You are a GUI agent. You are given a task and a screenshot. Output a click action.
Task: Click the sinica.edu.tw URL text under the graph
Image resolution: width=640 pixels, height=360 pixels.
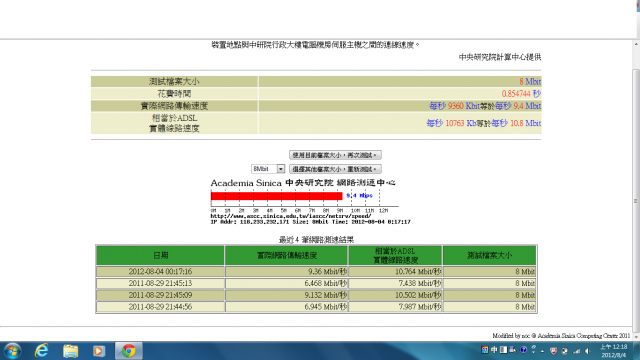(x=291, y=216)
